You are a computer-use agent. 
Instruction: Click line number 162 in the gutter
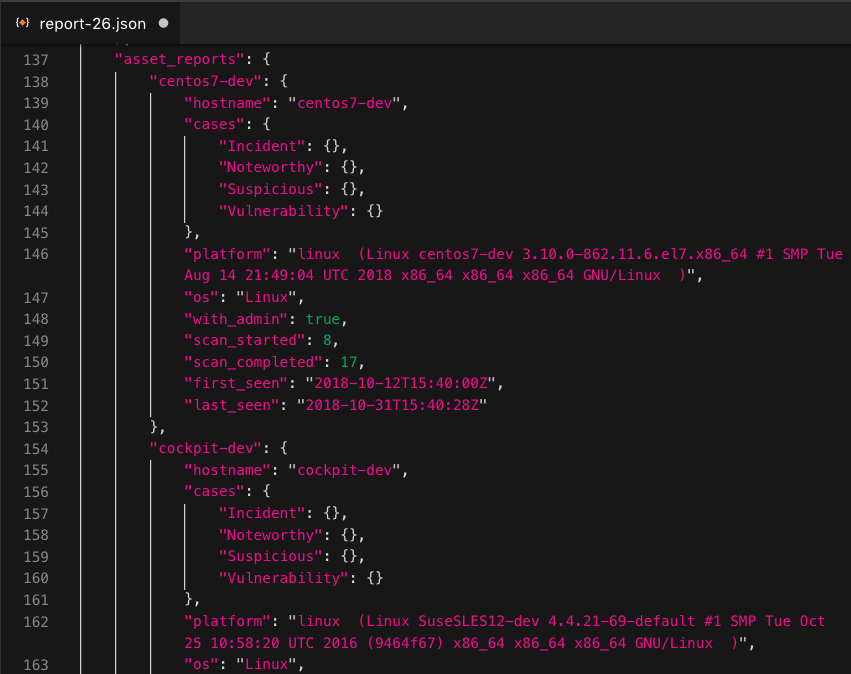[x=33, y=621]
